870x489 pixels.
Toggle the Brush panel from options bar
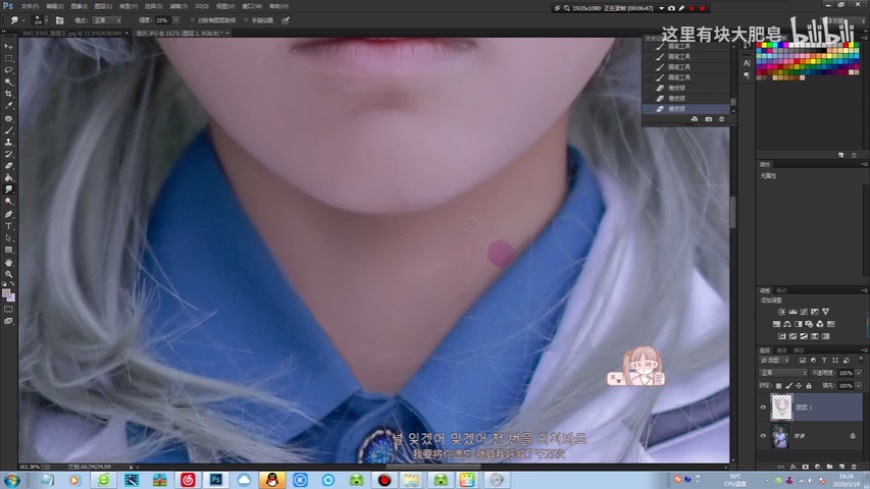pyautogui.click(x=59, y=21)
